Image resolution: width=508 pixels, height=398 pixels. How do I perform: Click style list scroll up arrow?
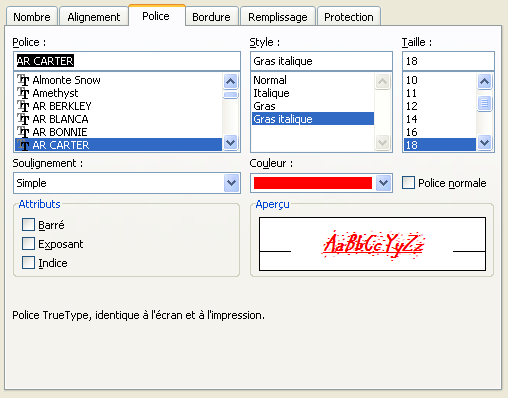point(382,81)
